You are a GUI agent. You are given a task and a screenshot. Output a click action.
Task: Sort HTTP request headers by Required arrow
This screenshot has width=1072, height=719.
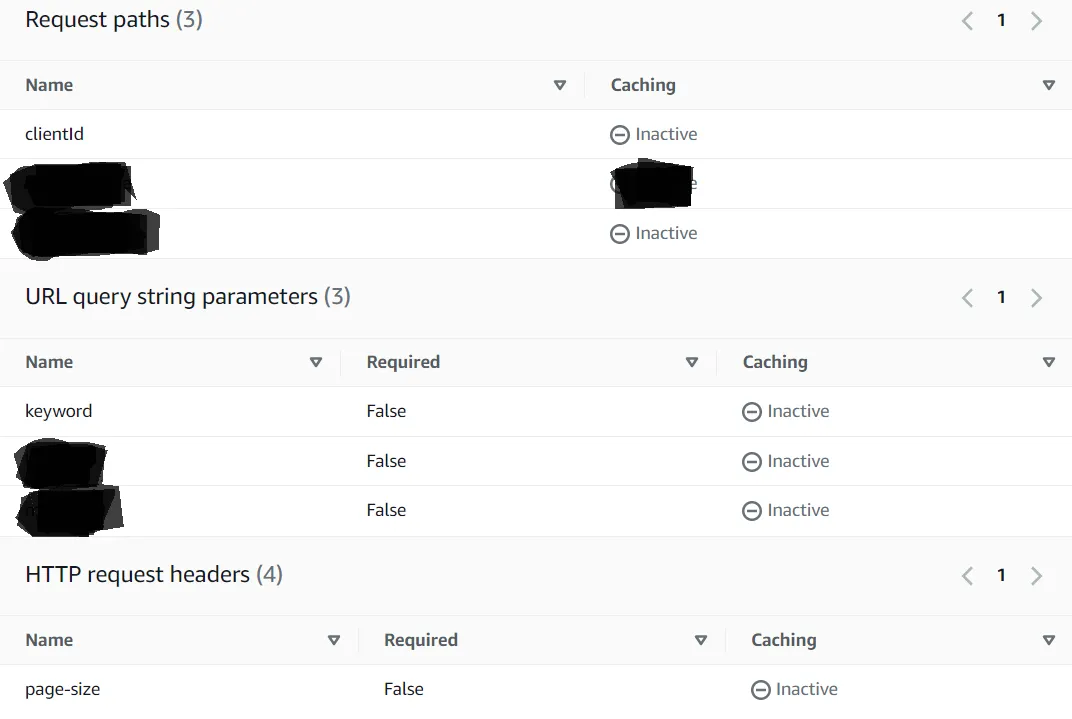[699, 641]
